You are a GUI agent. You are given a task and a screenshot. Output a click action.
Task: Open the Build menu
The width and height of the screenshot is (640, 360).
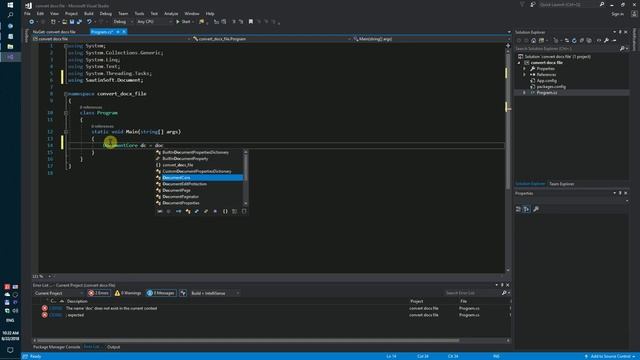(89, 13)
